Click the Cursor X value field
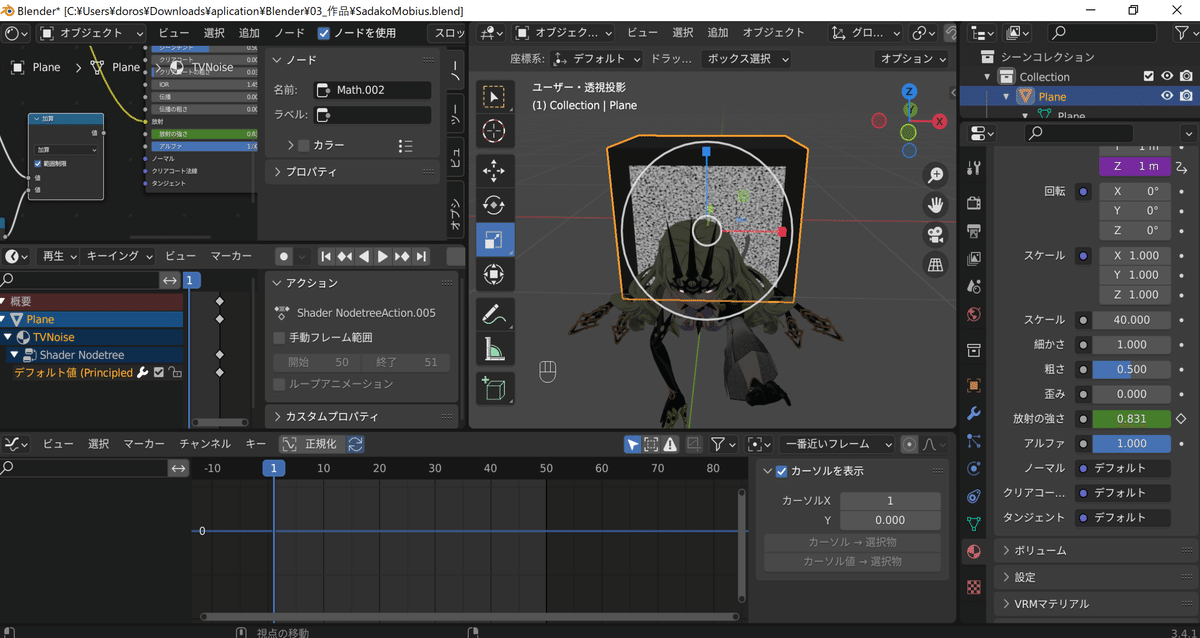This screenshot has width=1200, height=638. point(890,501)
